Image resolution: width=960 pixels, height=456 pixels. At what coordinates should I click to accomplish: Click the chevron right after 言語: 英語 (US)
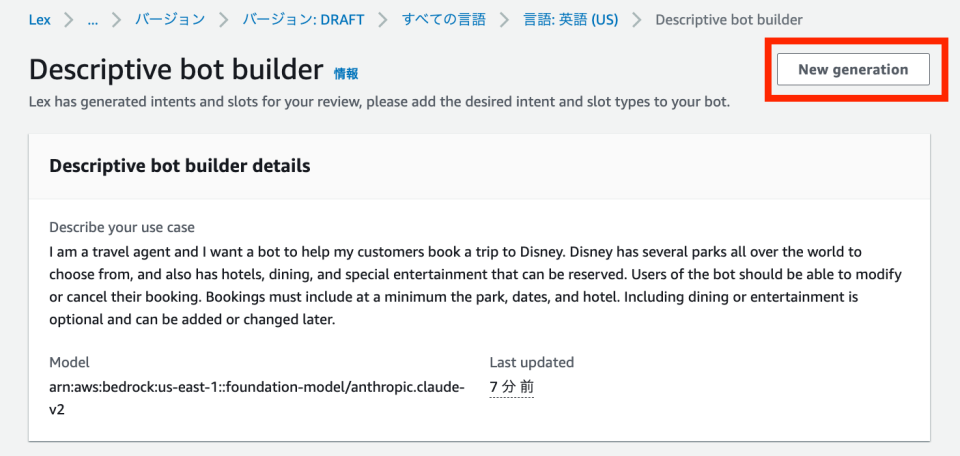tap(636, 19)
